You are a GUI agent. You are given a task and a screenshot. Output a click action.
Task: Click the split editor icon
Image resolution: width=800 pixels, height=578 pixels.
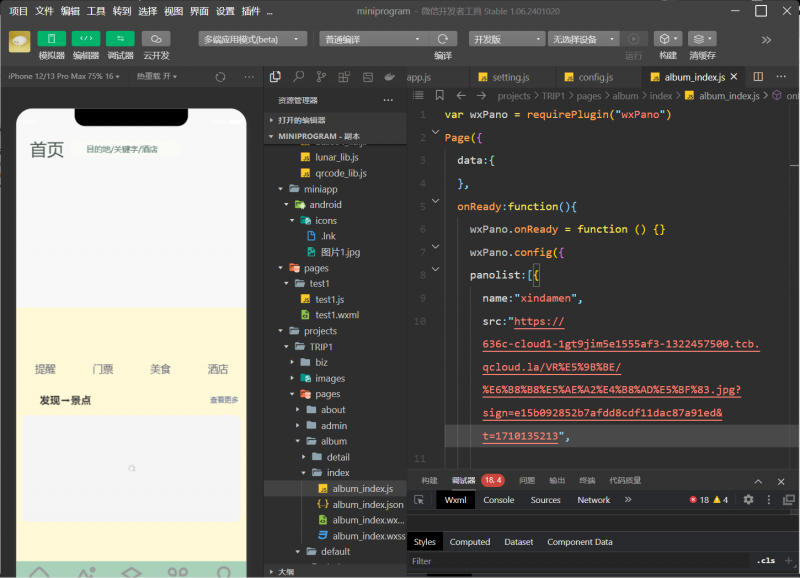[x=758, y=77]
